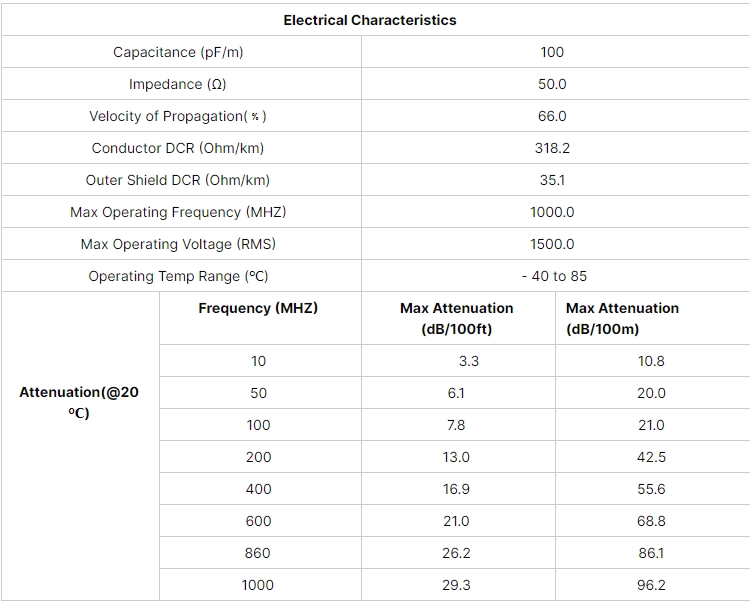Click the 42.5 dB/100m value at 200 MHz
751x603 pixels.
click(651, 457)
